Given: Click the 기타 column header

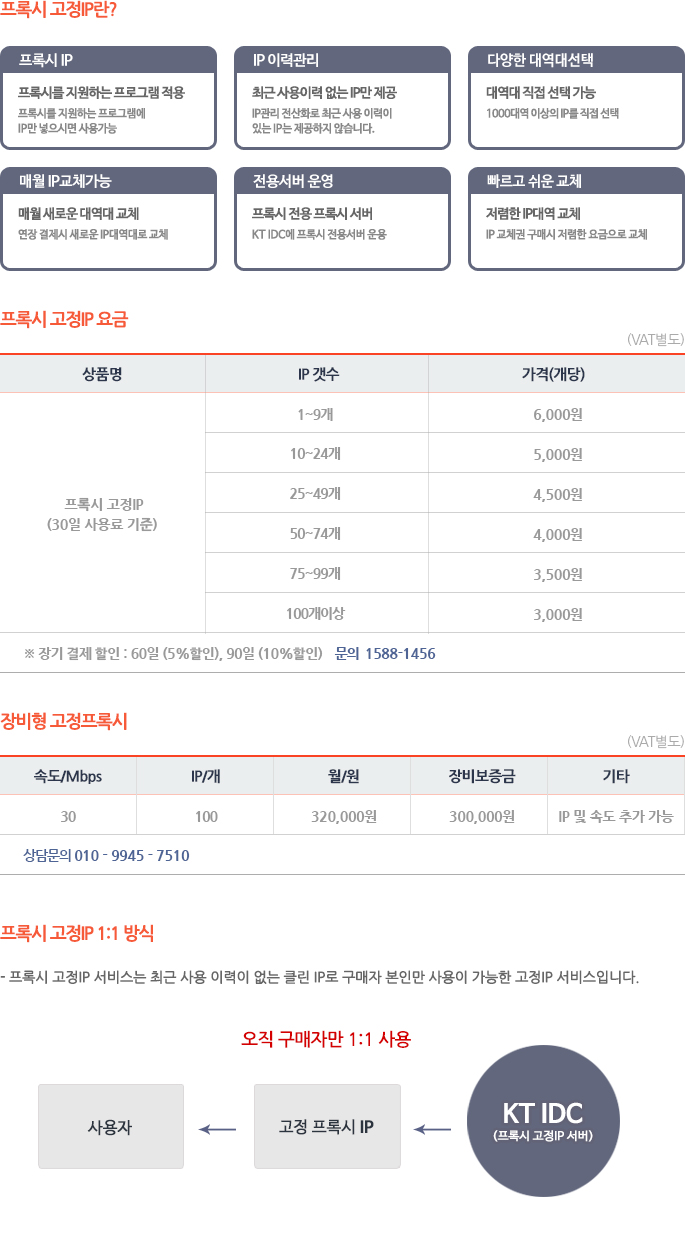Looking at the screenshot, I should coord(616,776).
